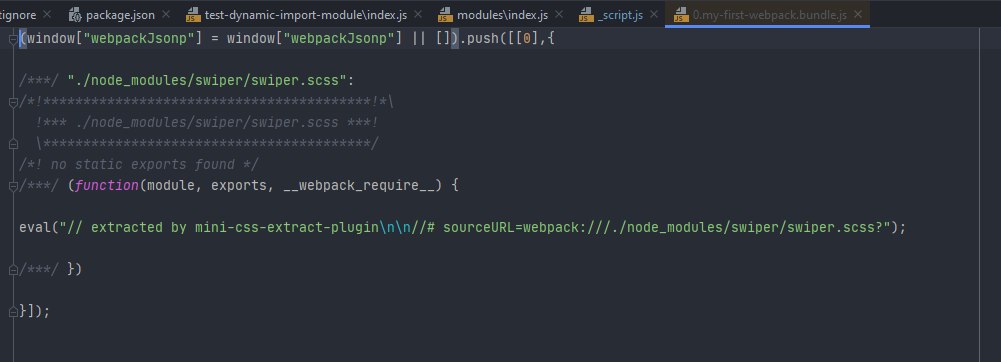The height and width of the screenshot is (362, 1001).
Task: Open the _script.js tab
Action: coord(619,14)
